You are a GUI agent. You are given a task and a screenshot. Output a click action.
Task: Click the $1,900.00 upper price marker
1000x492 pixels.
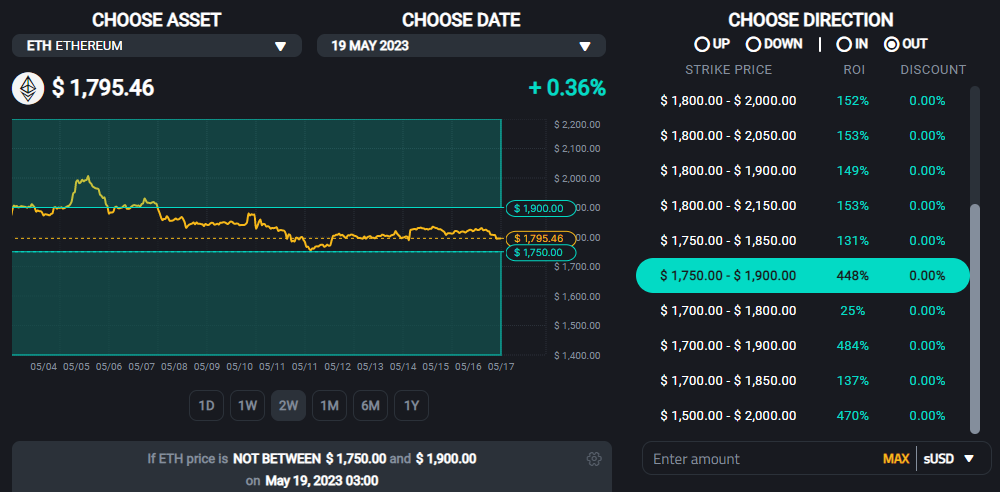540,208
